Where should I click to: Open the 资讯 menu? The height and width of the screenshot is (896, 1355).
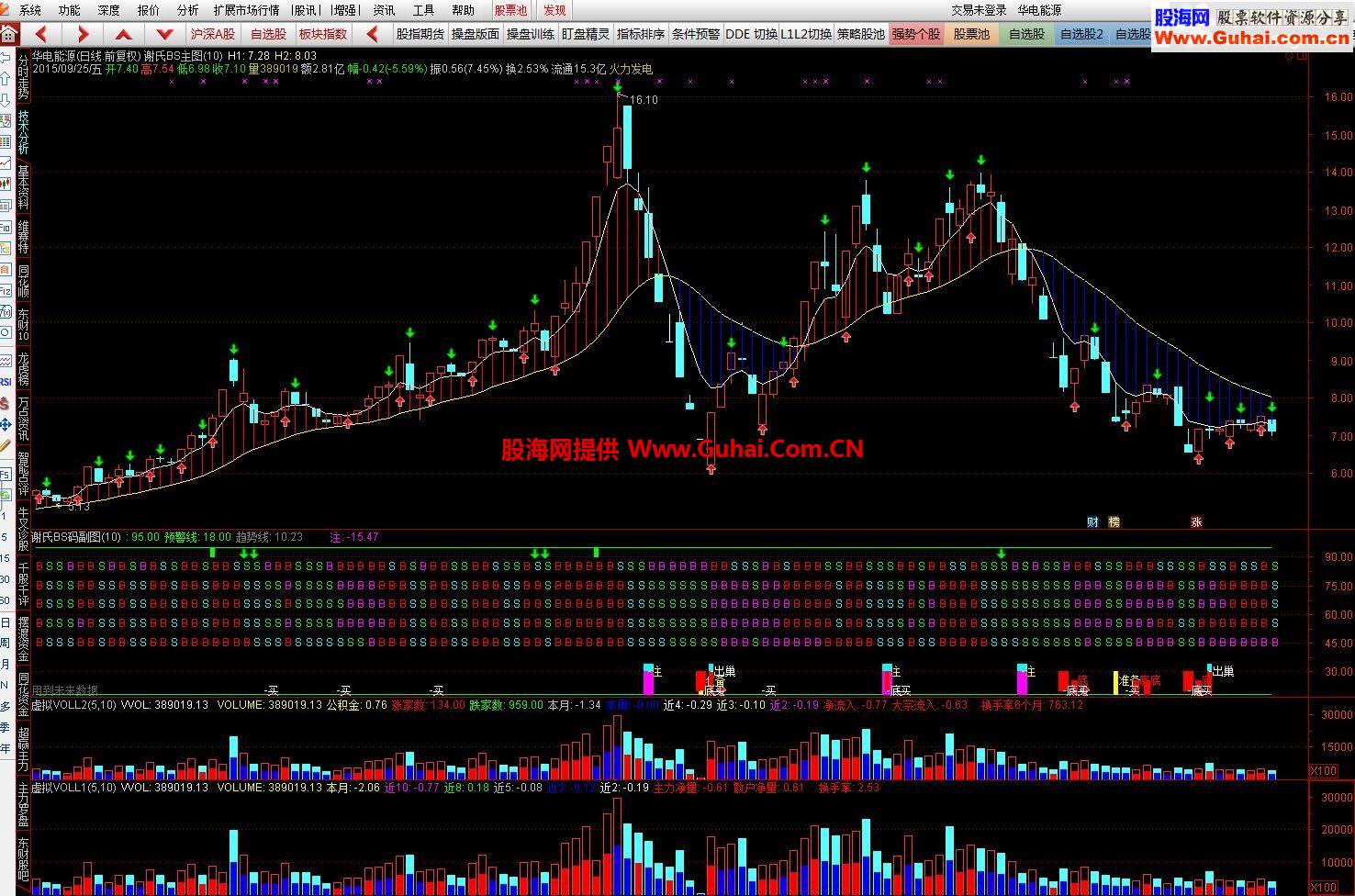tap(384, 10)
